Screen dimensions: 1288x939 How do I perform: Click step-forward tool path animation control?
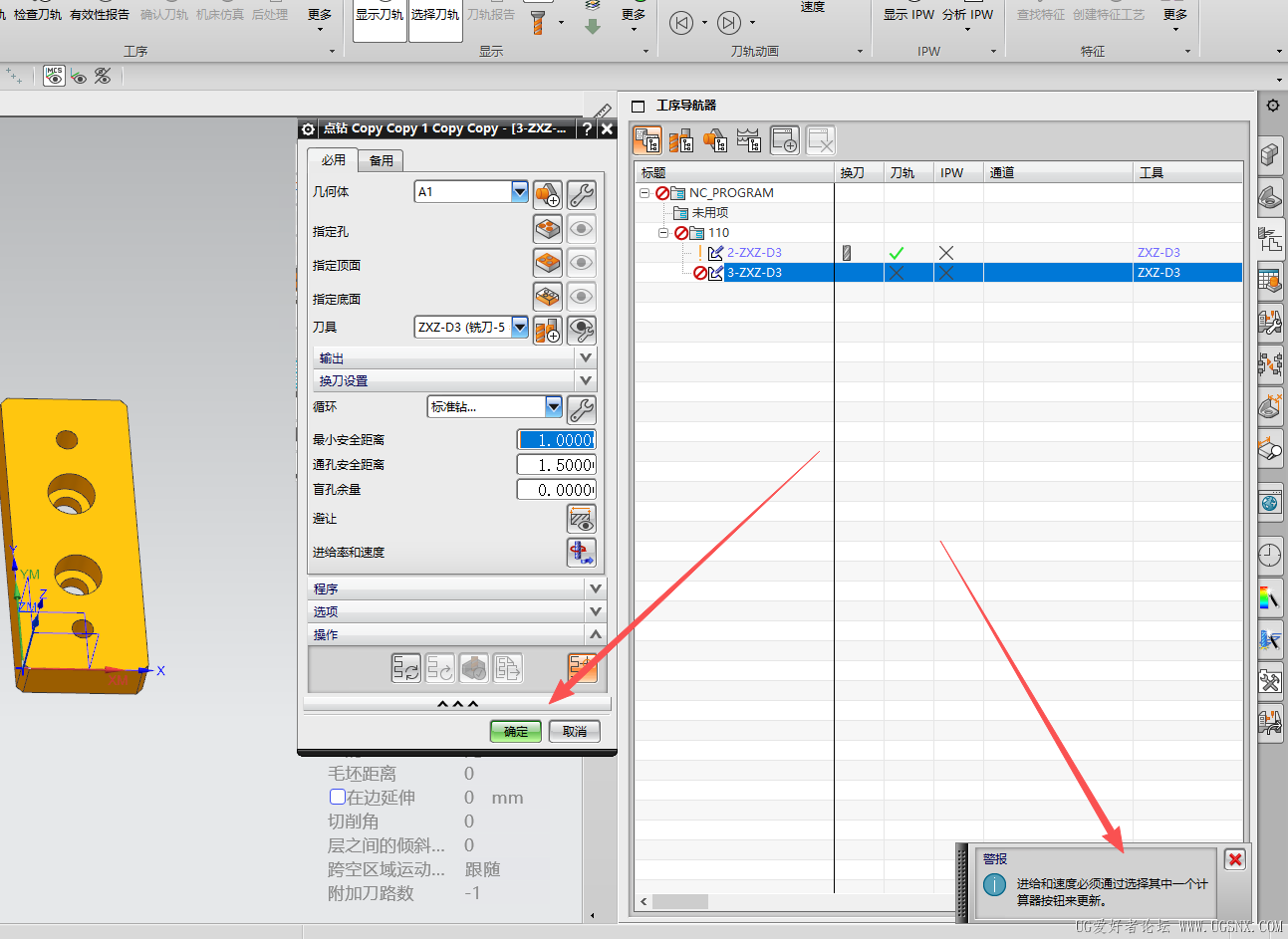point(729,23)
